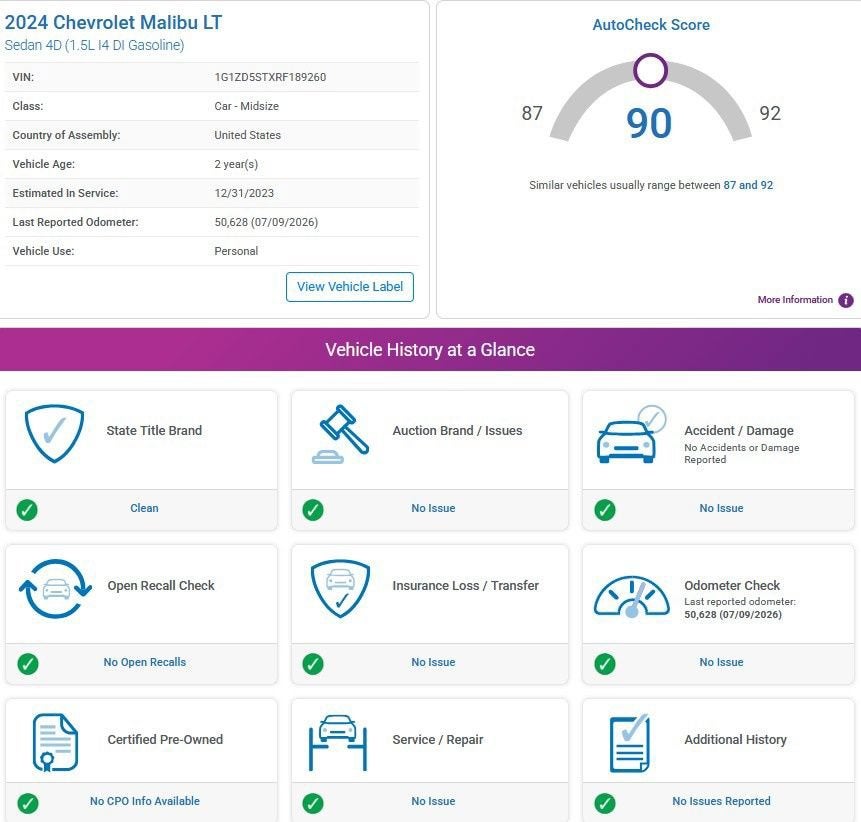Click the VIN value 1G1ZD5STXRF189260
The height and width of the screenshot is (822, 861).
point(270,77)
